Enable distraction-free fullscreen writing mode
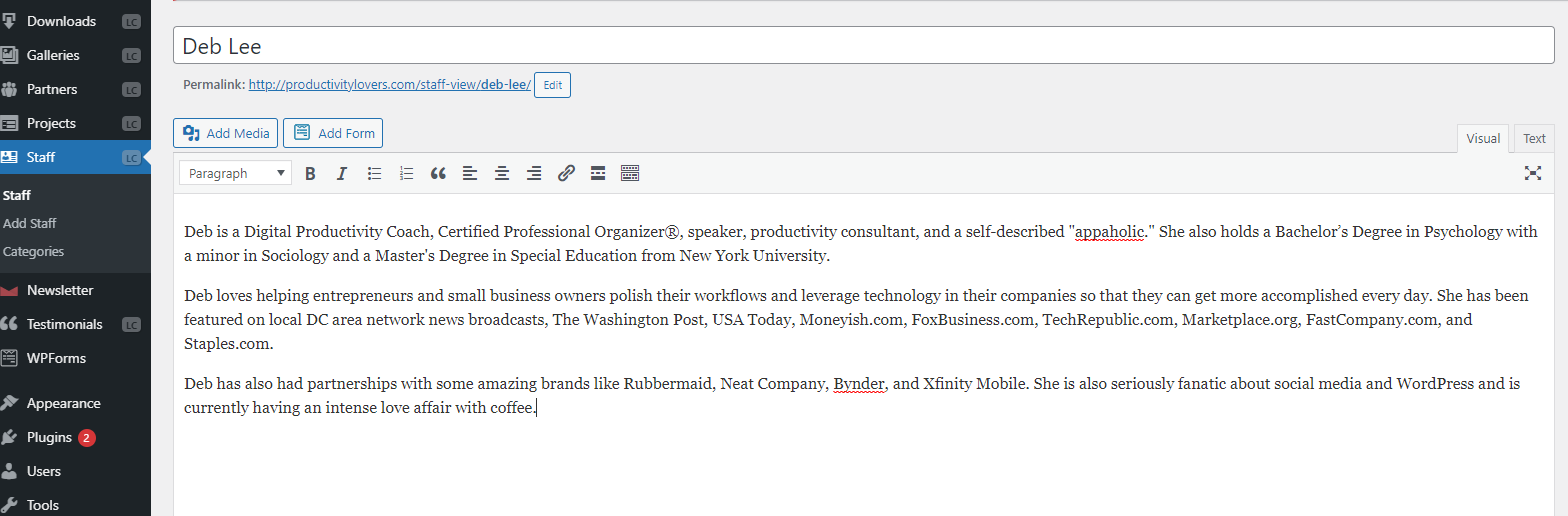Image resolution: width=1568 pixels, height=516 pixels. tap(1532, 173)
